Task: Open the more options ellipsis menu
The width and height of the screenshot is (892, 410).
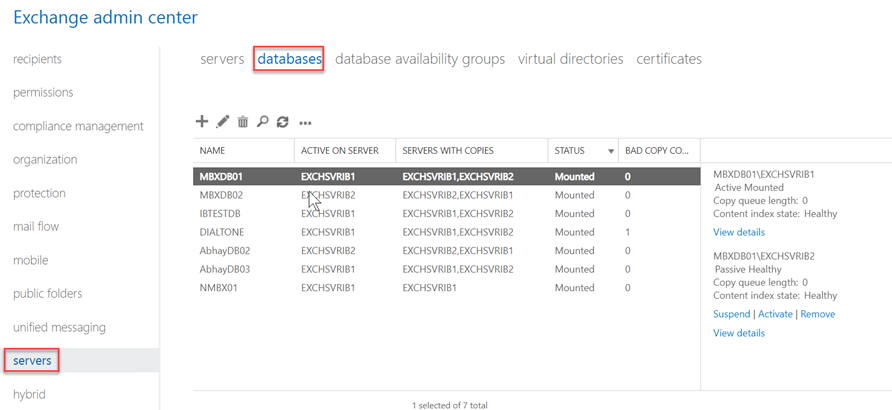Action: (x=305, y=122)
